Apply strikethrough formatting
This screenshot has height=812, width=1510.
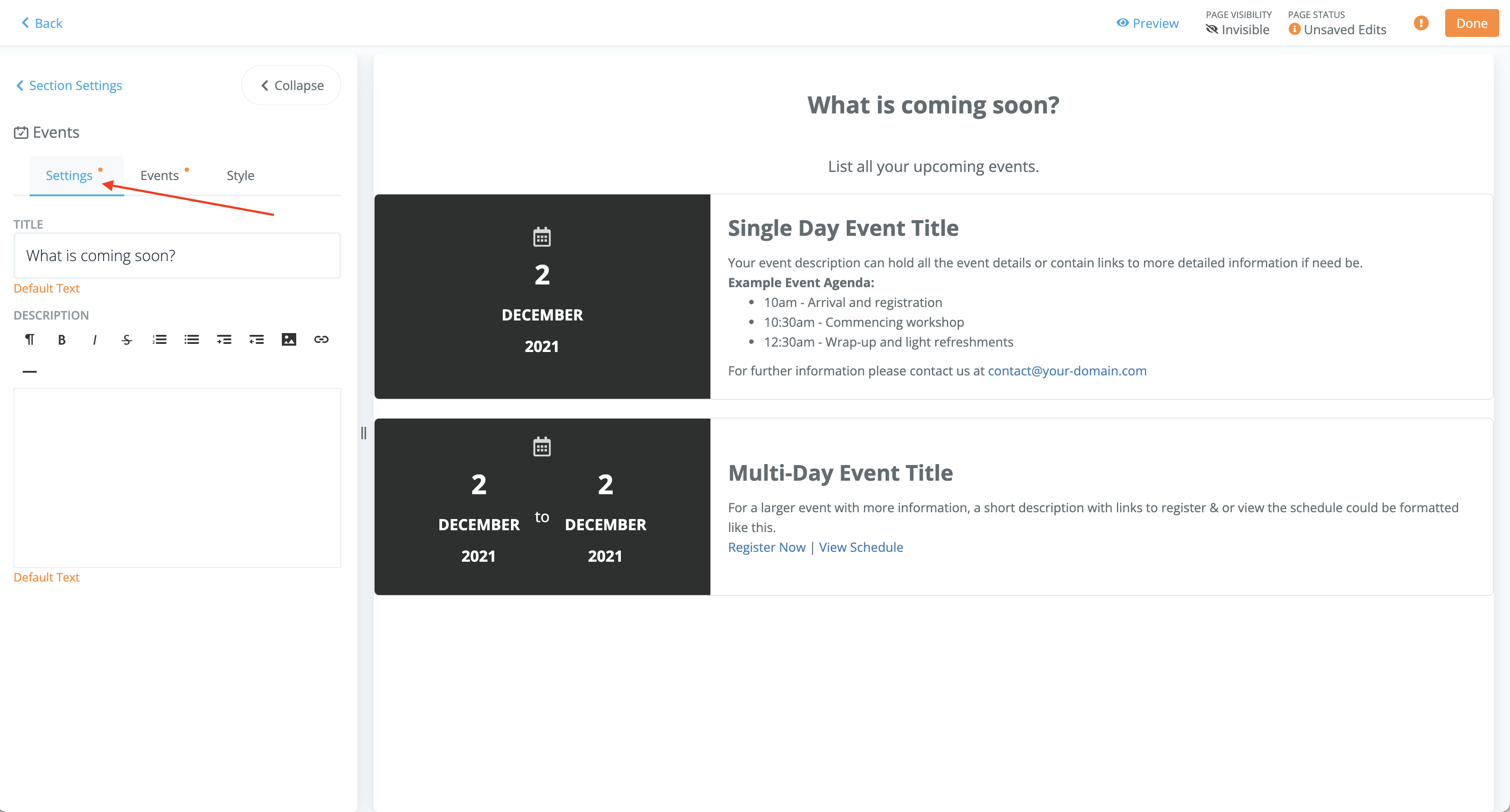click(x=127, y=340)
